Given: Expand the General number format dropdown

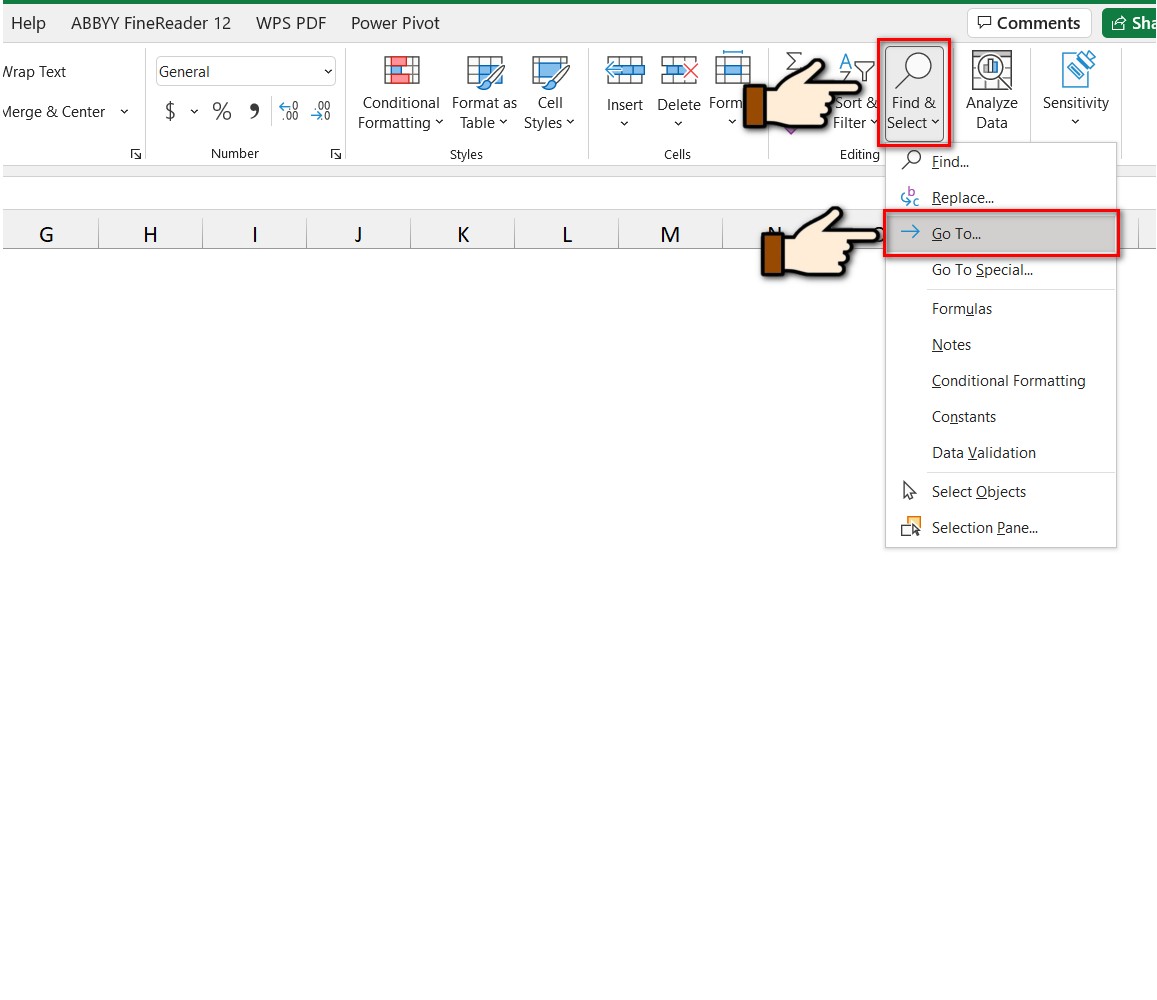Looking at the screenshot, I should 328,72.
